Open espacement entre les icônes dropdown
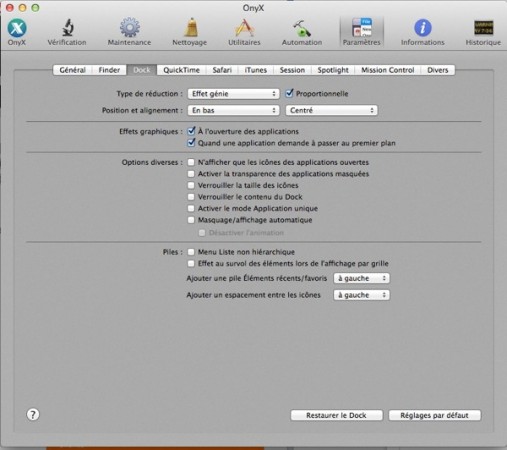The height and width of the screenshot is (450, 507). click(x=361, y=295)
